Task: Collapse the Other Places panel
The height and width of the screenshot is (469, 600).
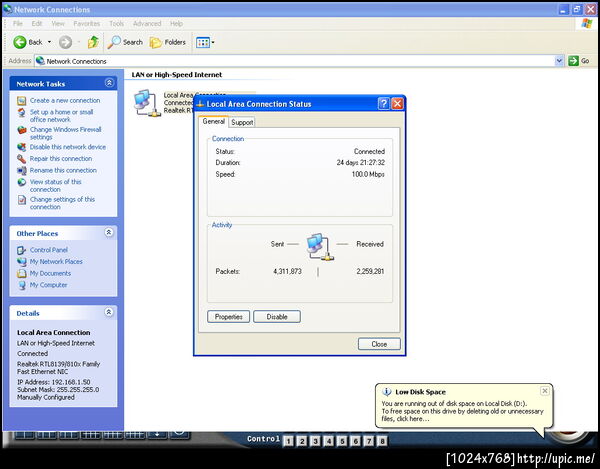Action: pyautogui.click(x=109, y=232)
